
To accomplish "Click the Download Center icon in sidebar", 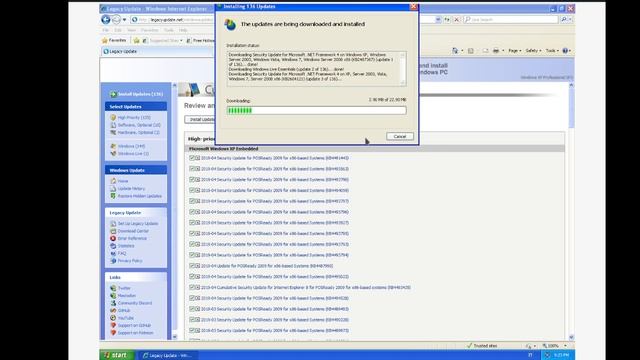I will (x=113, y=231).
